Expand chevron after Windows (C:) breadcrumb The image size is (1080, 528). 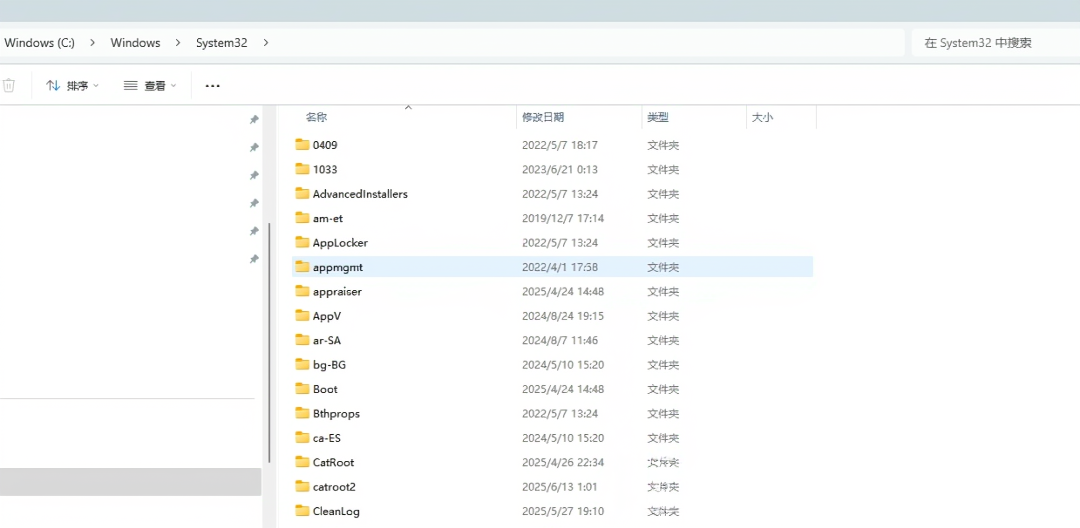pos(92,43)
